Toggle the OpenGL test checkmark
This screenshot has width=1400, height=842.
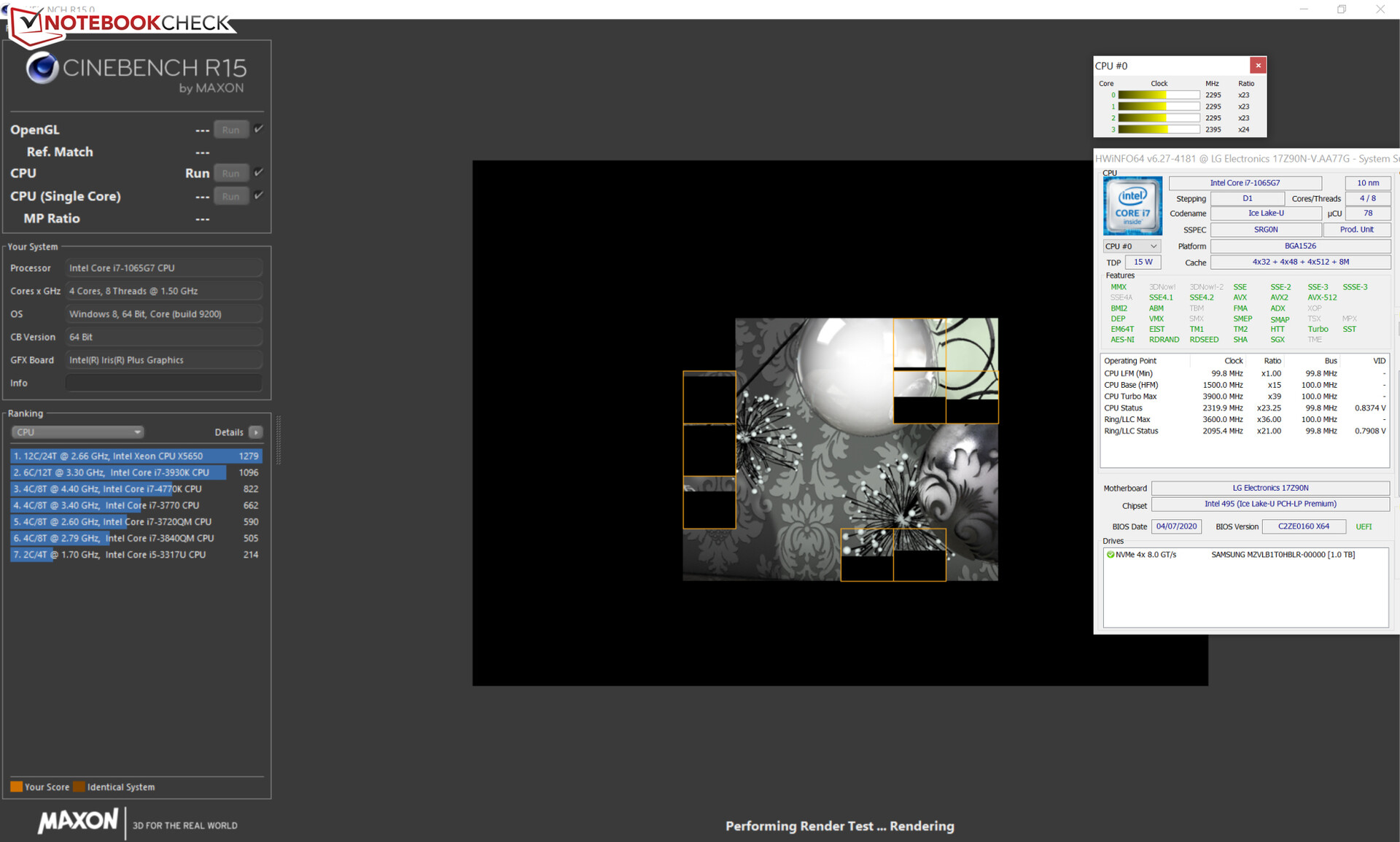tap(259, 129)
